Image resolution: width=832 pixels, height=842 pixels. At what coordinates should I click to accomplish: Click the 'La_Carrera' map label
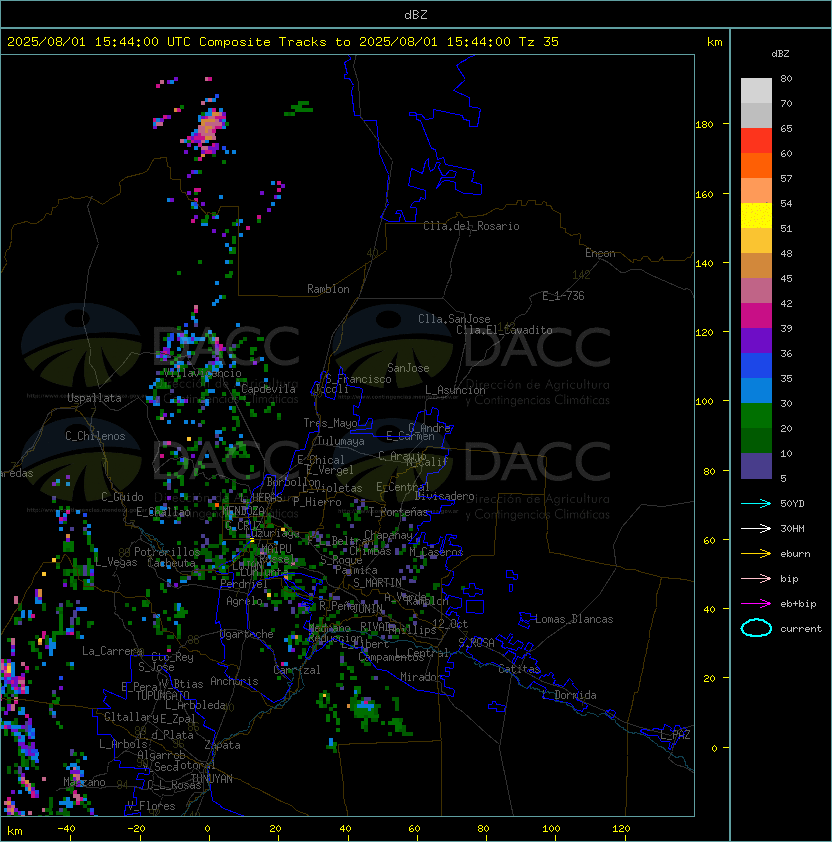112,651
